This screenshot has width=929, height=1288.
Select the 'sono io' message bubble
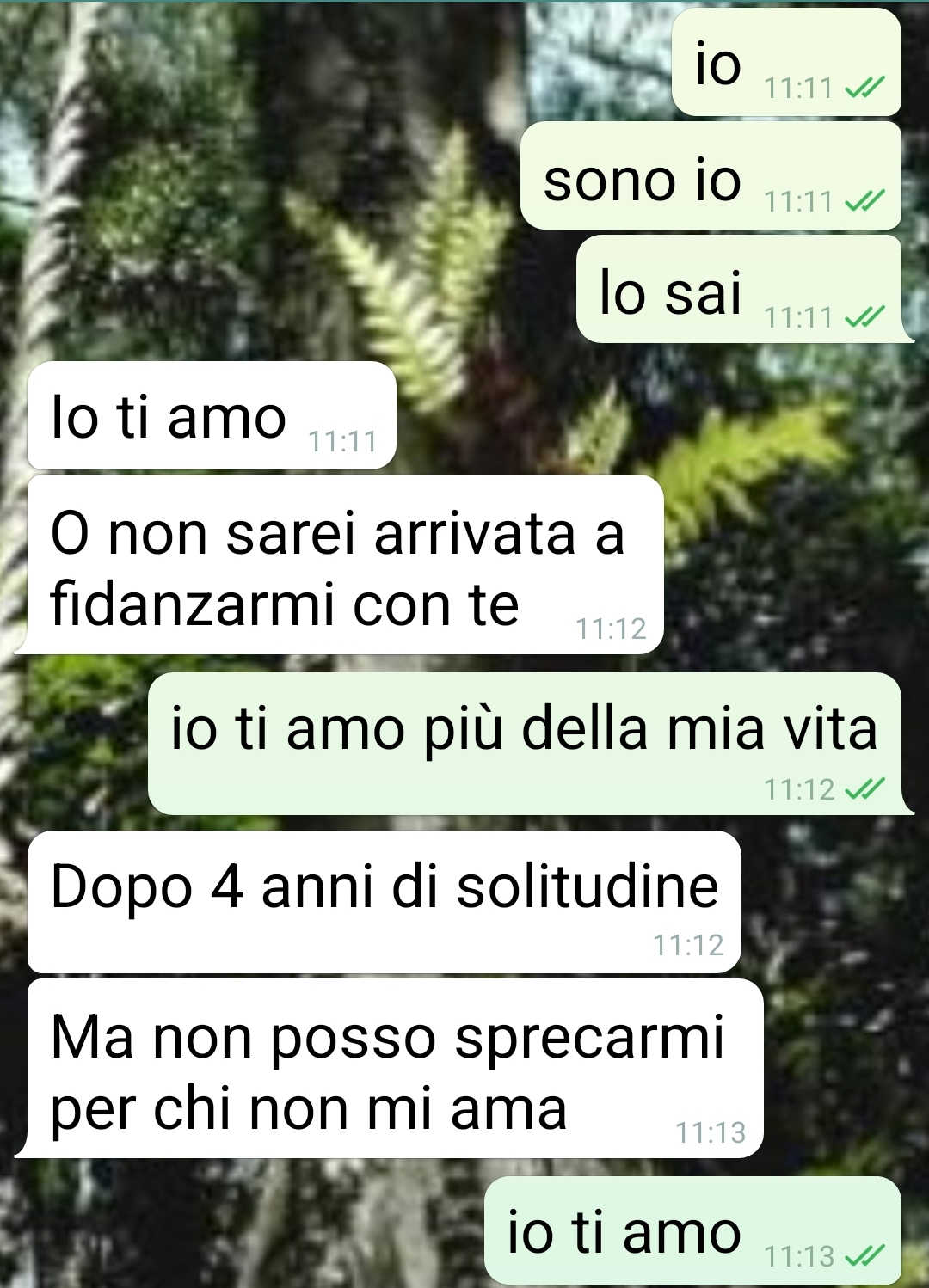(711, 175)
